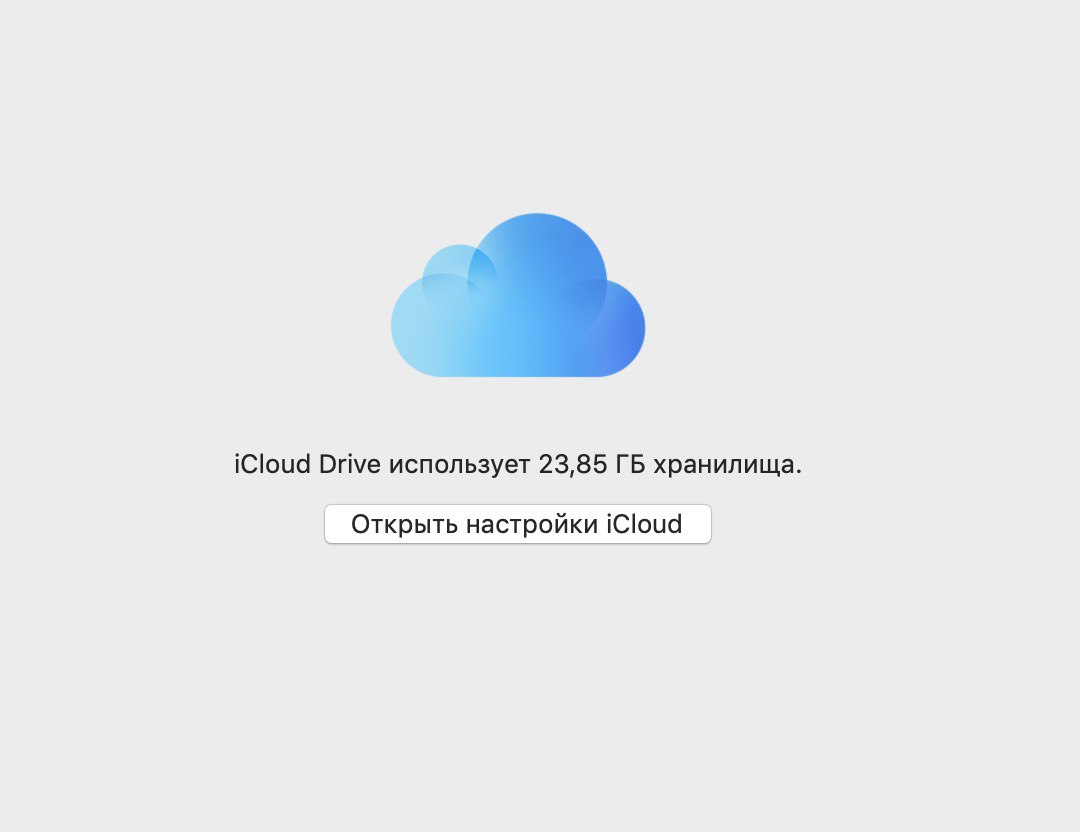
Task: Click the flat bottom edge of the cloud icon
Action: click(x=518, y=375)
